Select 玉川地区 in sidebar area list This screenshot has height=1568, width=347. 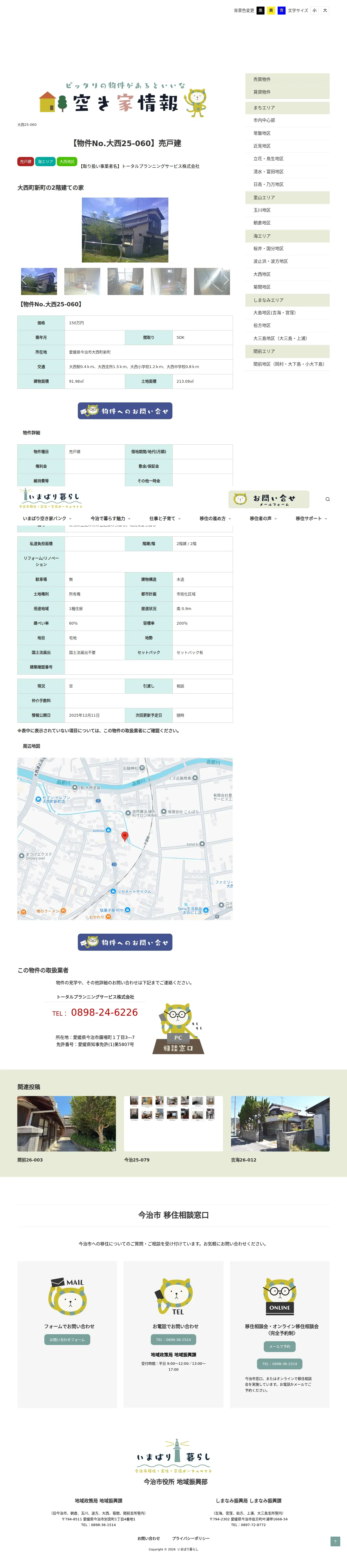[x=288, y=210]
